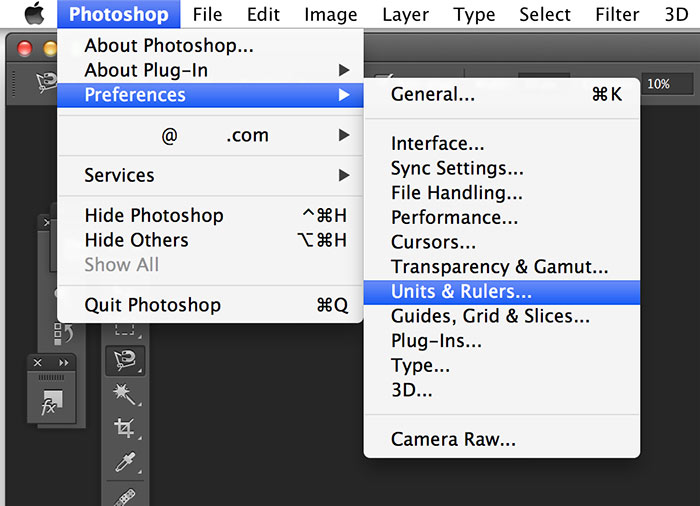Image resolution: width=700 pixels, height=506 pixels.
Task: Select the Magnetic Lasso tool in toolbar
Action: (x=125, y=360)
